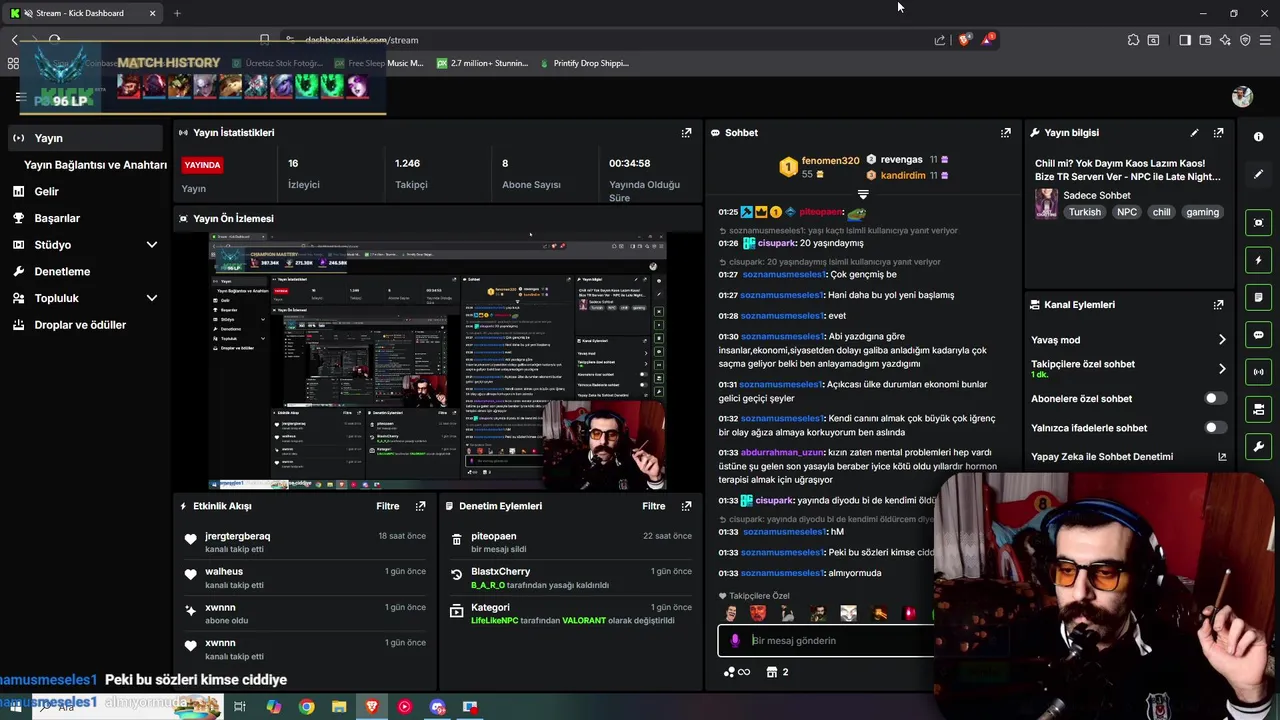
Task: Edit stream info pencil in Yayın bilgisi
Action: [x=1194, y=132]
